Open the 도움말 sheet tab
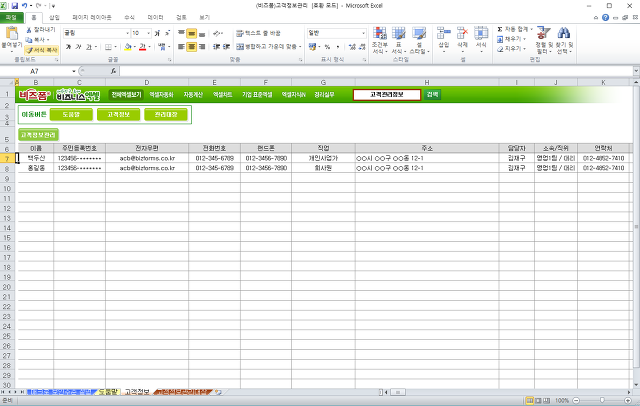This screenshot has width=640, height=406. (108, 392)
